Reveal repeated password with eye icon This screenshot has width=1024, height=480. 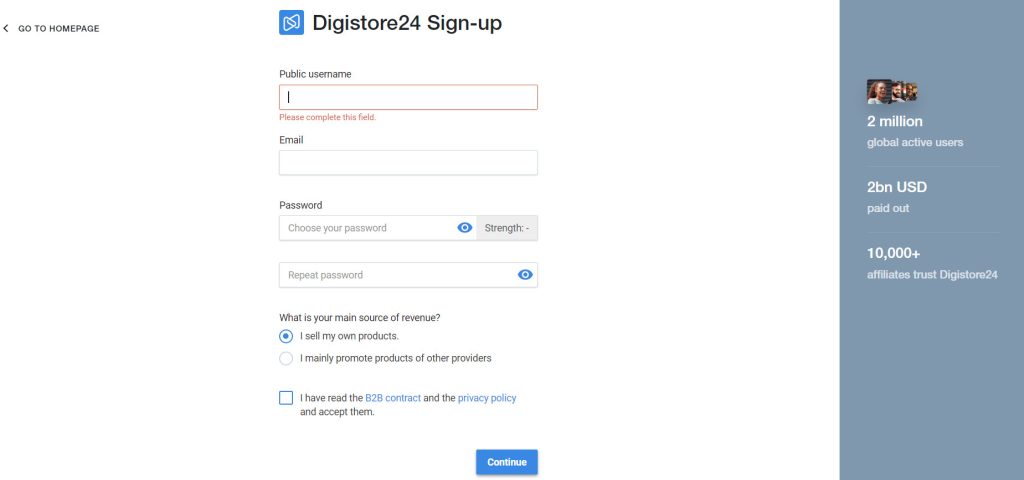(x=525, y=275)
